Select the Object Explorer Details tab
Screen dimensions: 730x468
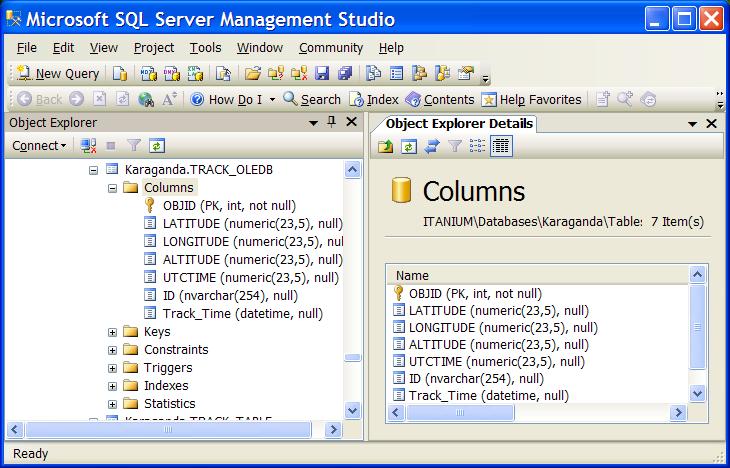click(459, 123)
